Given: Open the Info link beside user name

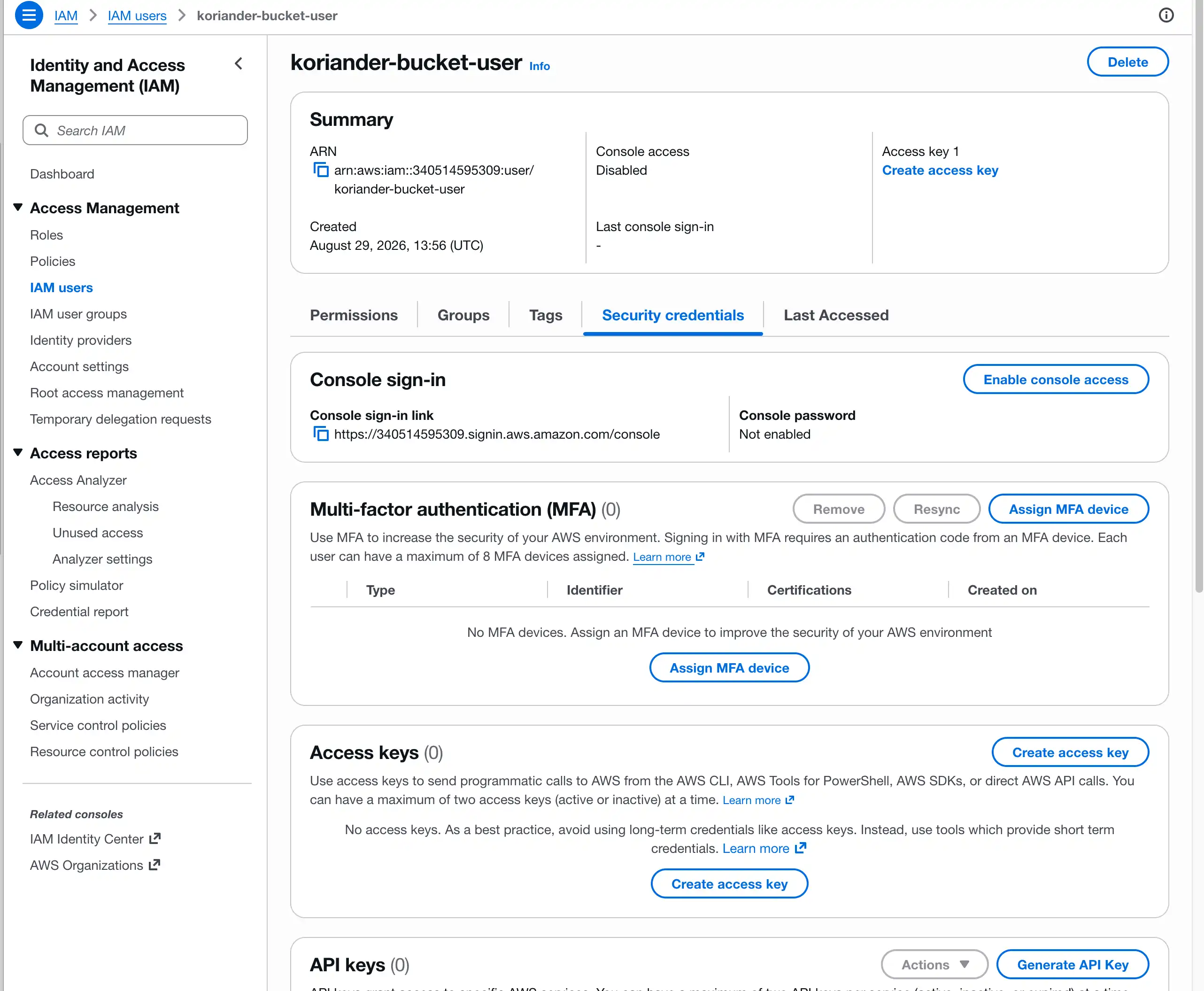Looking at the screenshot, I should click(539, 66).
